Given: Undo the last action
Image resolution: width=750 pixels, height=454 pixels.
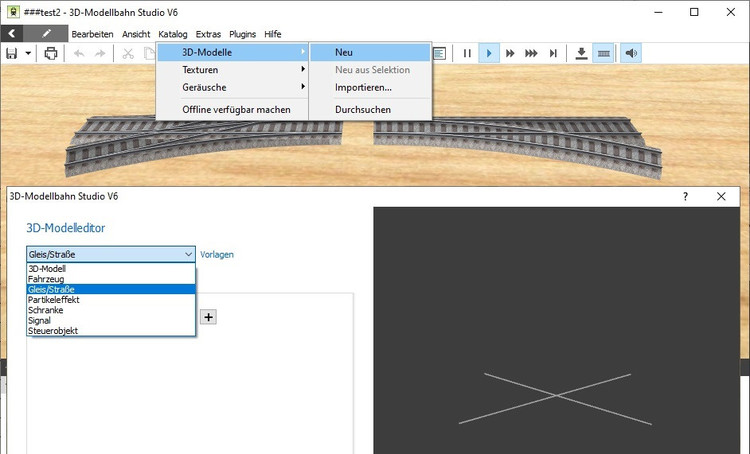Looking at the screenshot, I should pyautogui.click(x=79, y=53).
